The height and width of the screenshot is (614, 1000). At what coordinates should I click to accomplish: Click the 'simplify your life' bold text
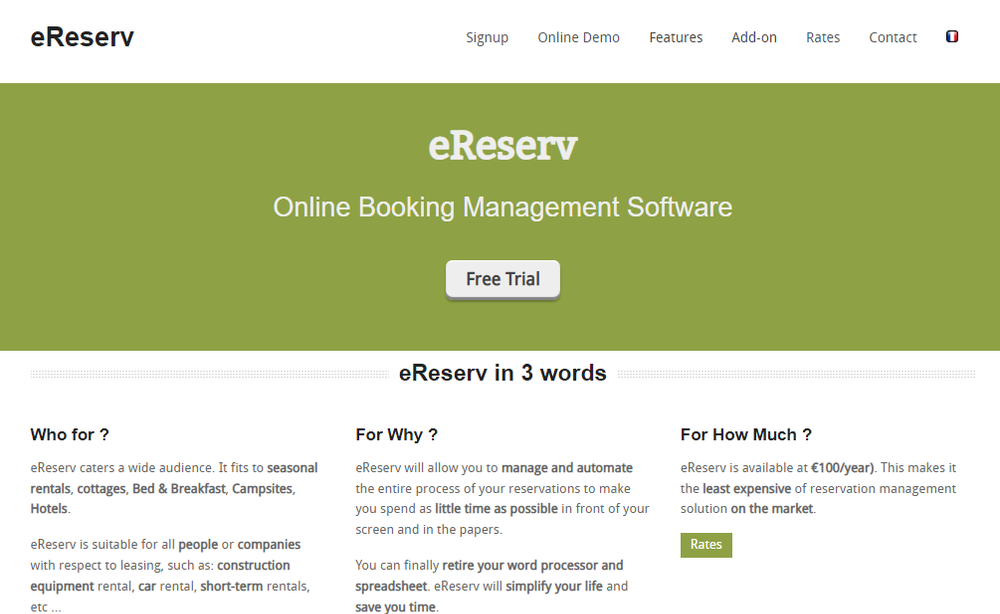click(x=554, y=586)
